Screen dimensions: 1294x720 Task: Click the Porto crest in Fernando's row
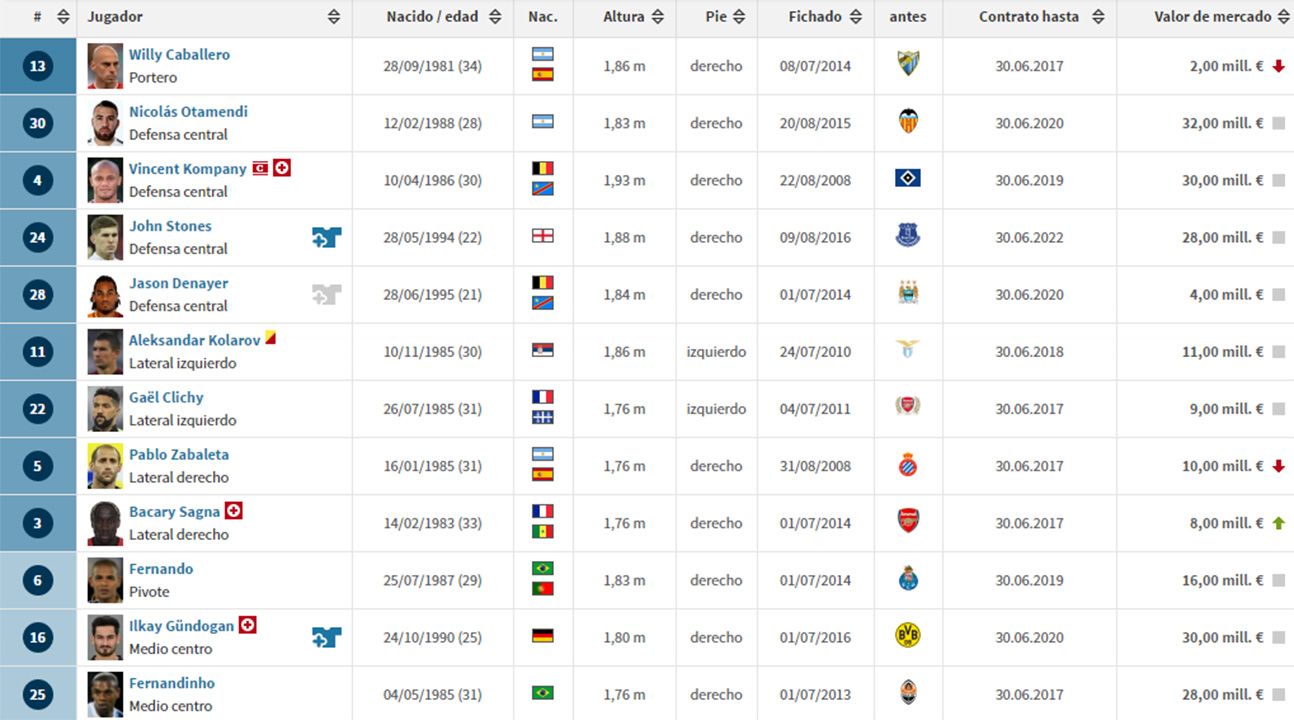coord(908,579)
